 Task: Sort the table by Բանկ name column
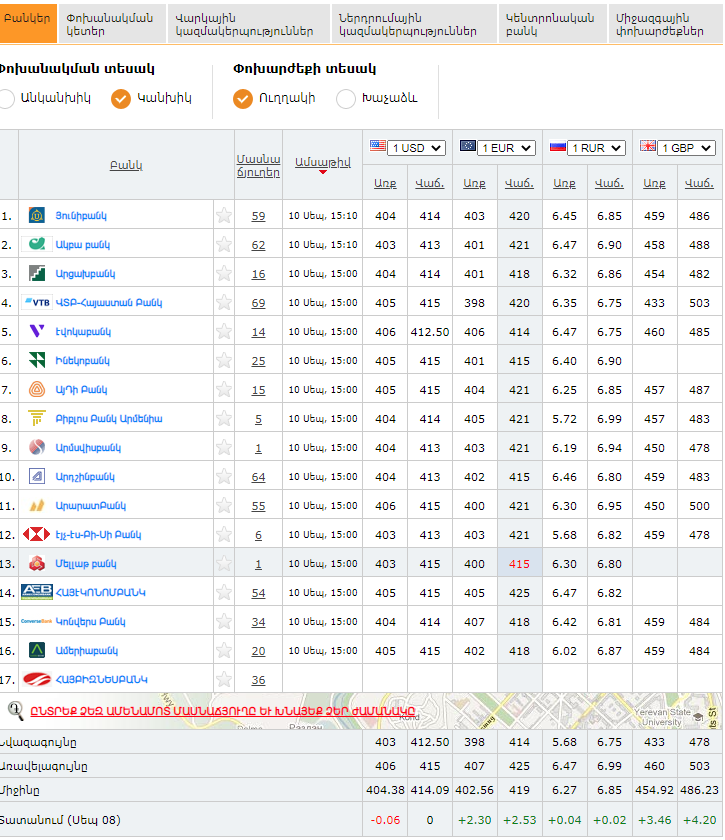coord(126,165)
